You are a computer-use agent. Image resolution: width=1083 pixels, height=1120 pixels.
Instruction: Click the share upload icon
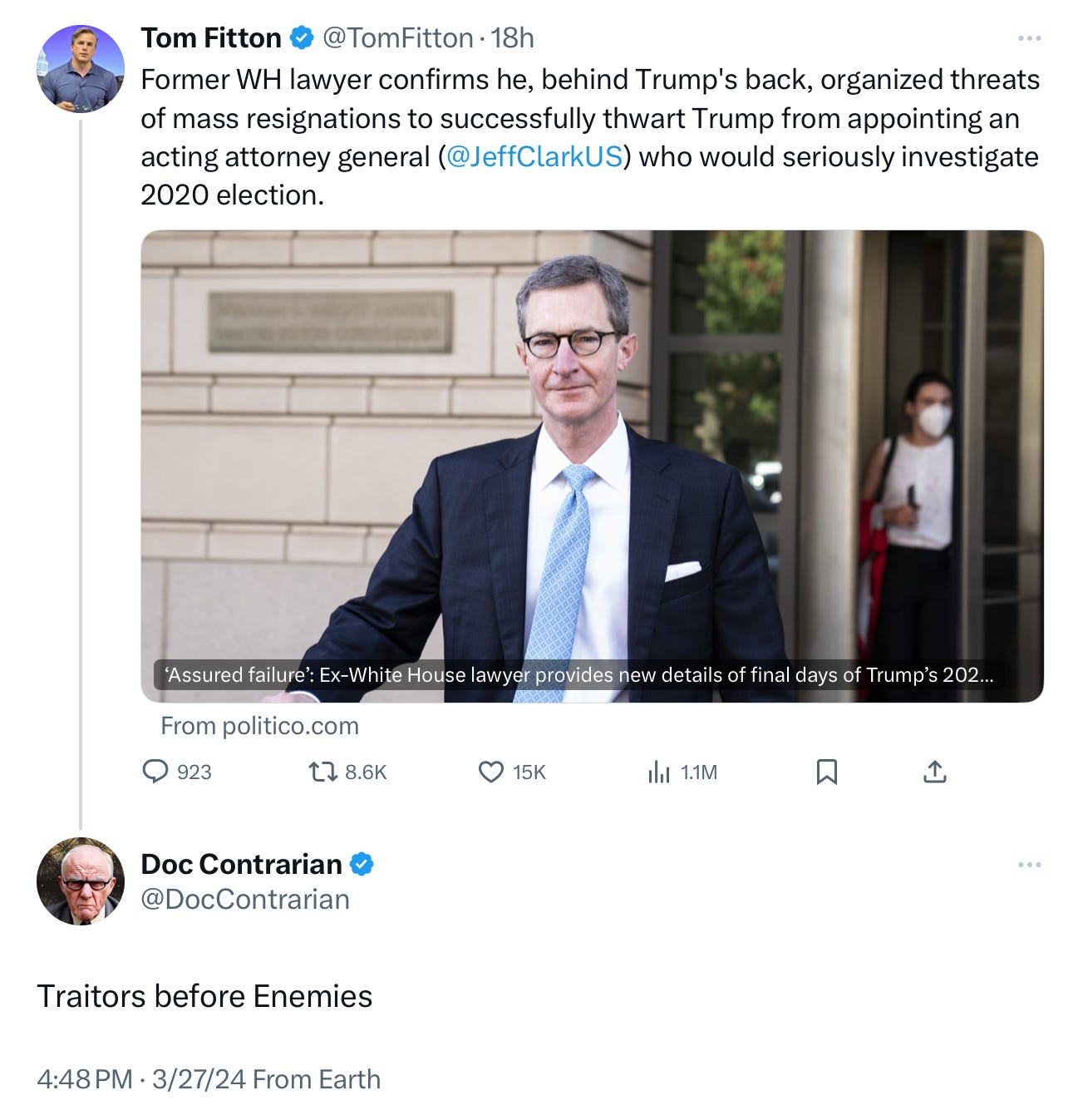coord(935,772)
